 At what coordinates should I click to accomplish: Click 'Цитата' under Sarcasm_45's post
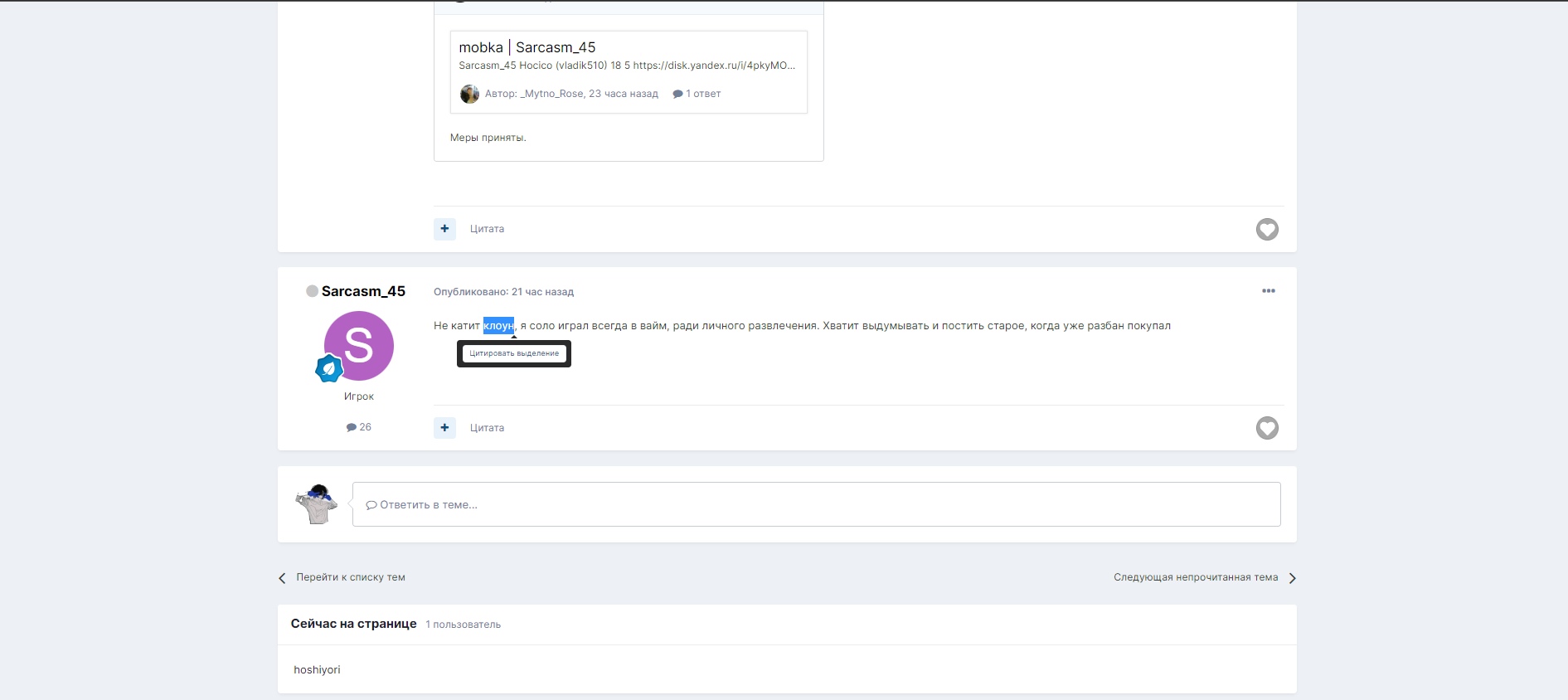[487, 428]
